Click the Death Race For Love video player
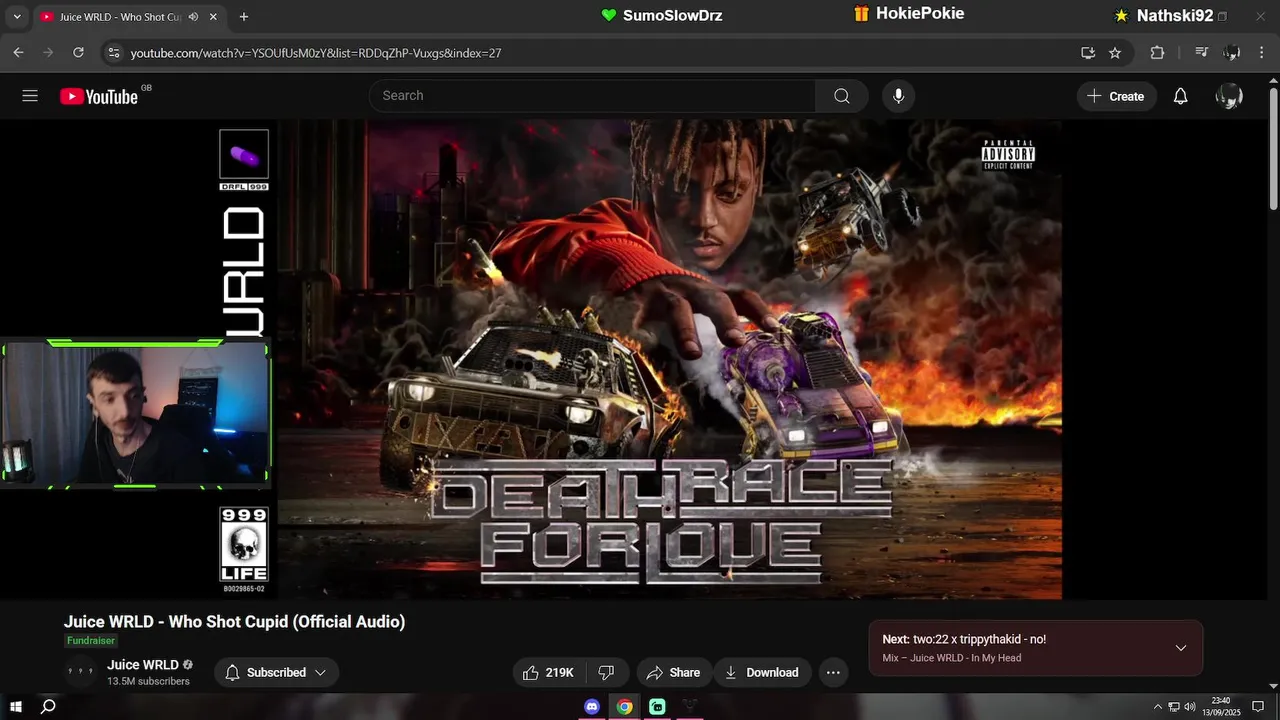Image resolution: width=1280 pixels, height=720 pixels. pyautogui.click(x=640, y=359)
